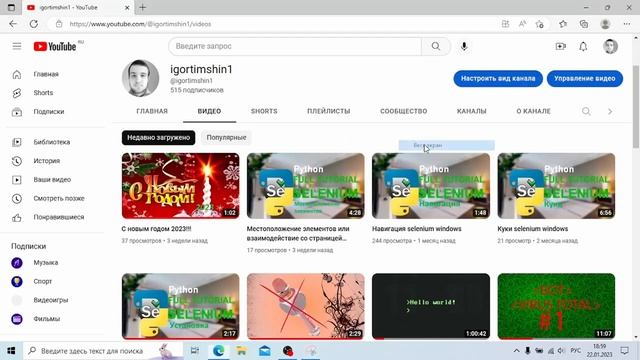
Task: Open Windows Task View button
Action: [195, 351]
